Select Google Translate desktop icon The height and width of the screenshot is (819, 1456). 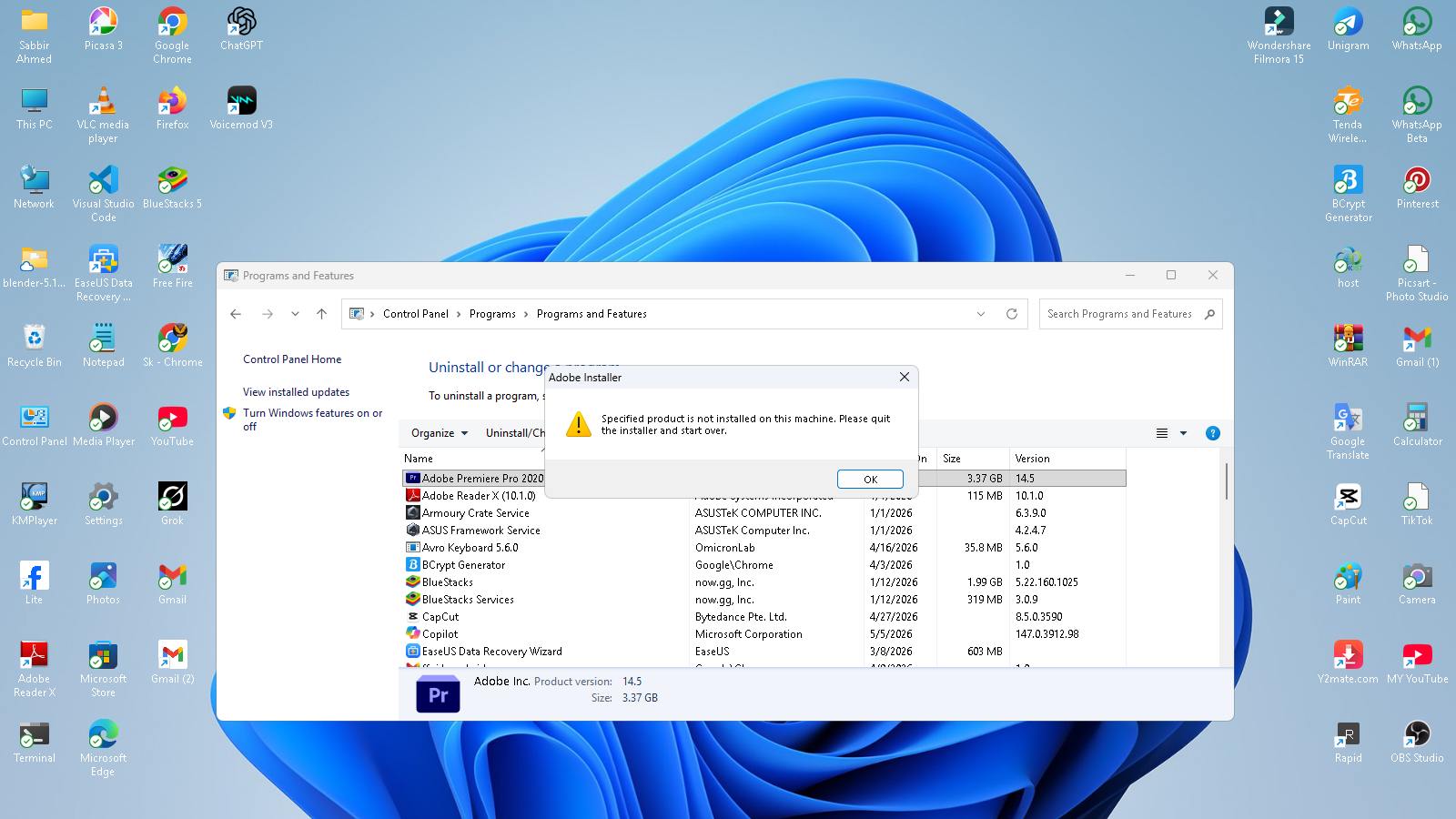coord(1348,431)
